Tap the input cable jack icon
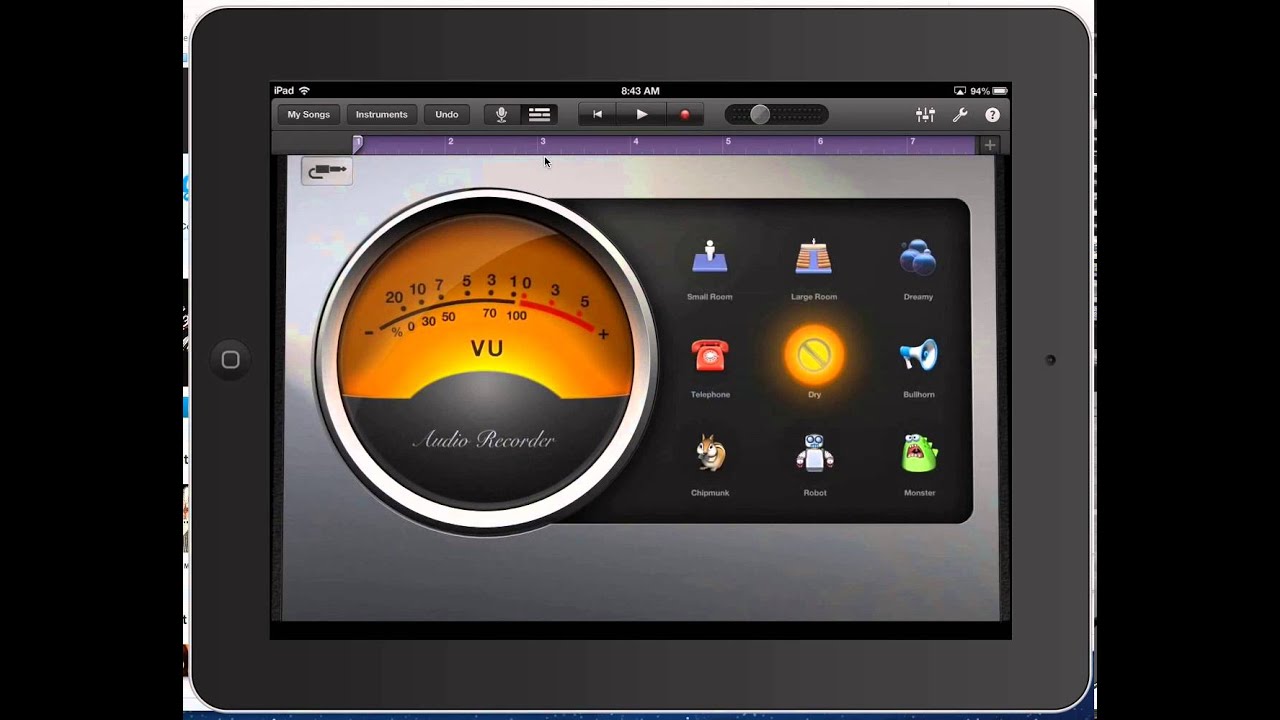 pyautogui.click(x=327, y=171)
